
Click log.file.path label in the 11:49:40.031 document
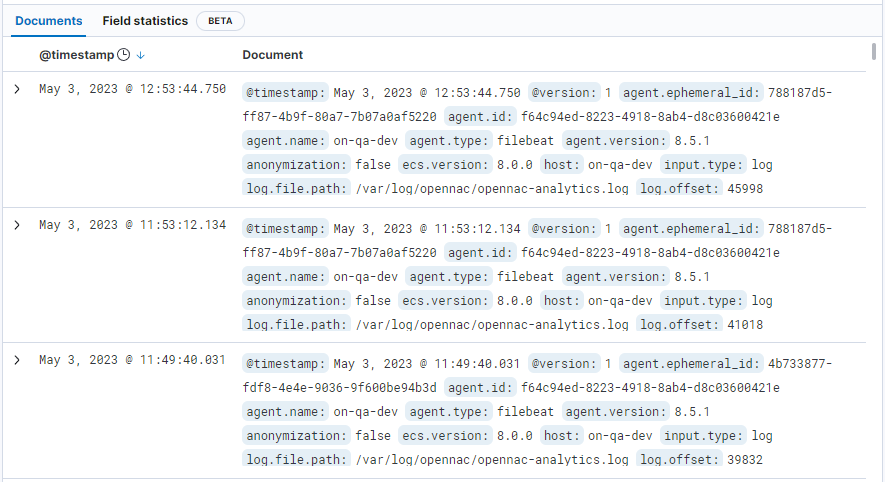(x=297, y=459)
